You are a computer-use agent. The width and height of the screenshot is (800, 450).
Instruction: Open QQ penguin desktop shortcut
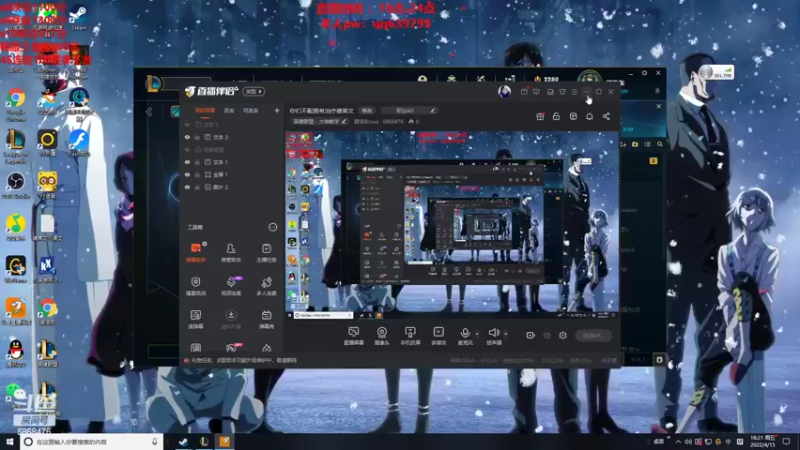tap(16, 353)
